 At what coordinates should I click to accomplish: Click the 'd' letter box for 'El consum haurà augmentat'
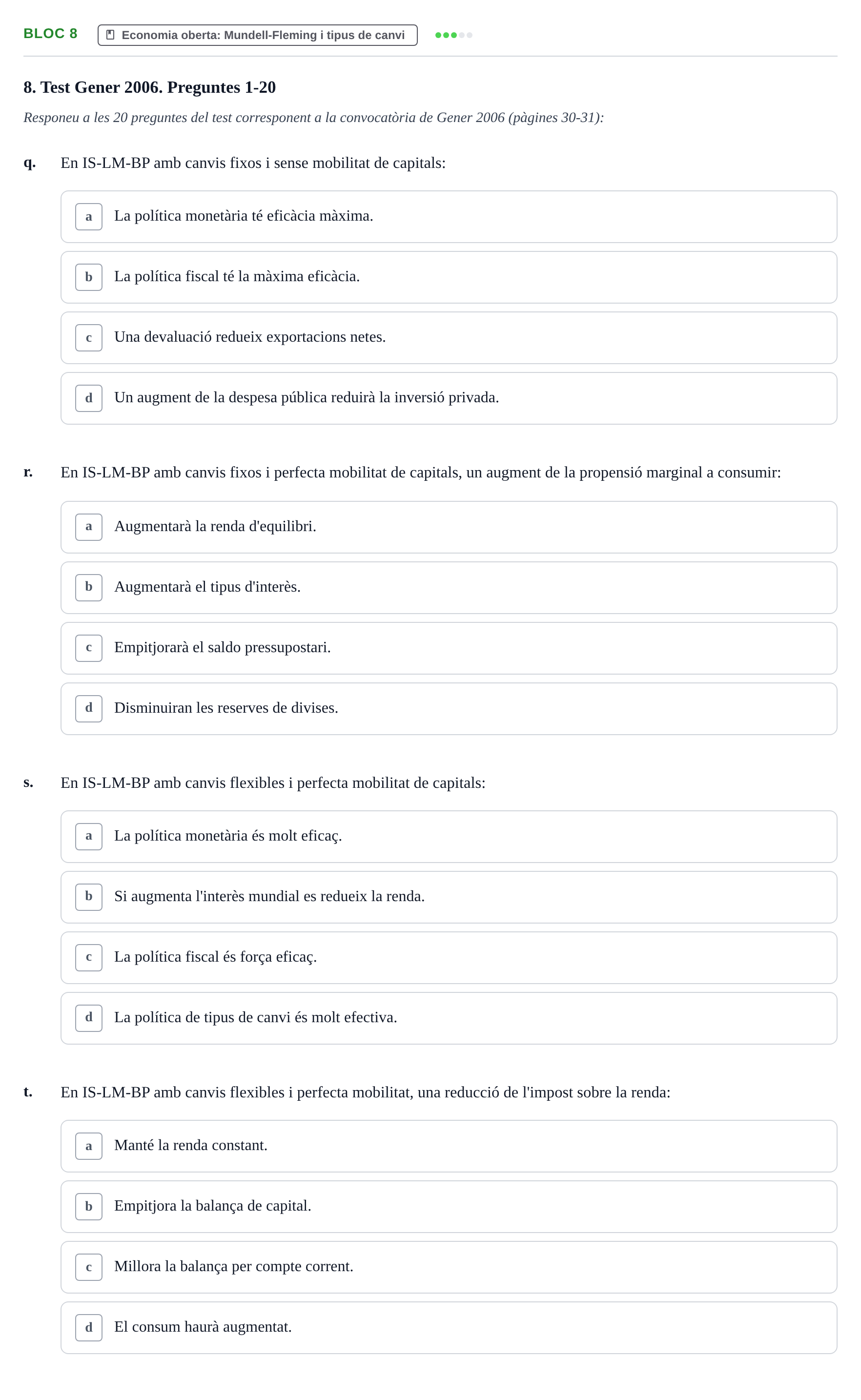click(x=89, y=1327)
